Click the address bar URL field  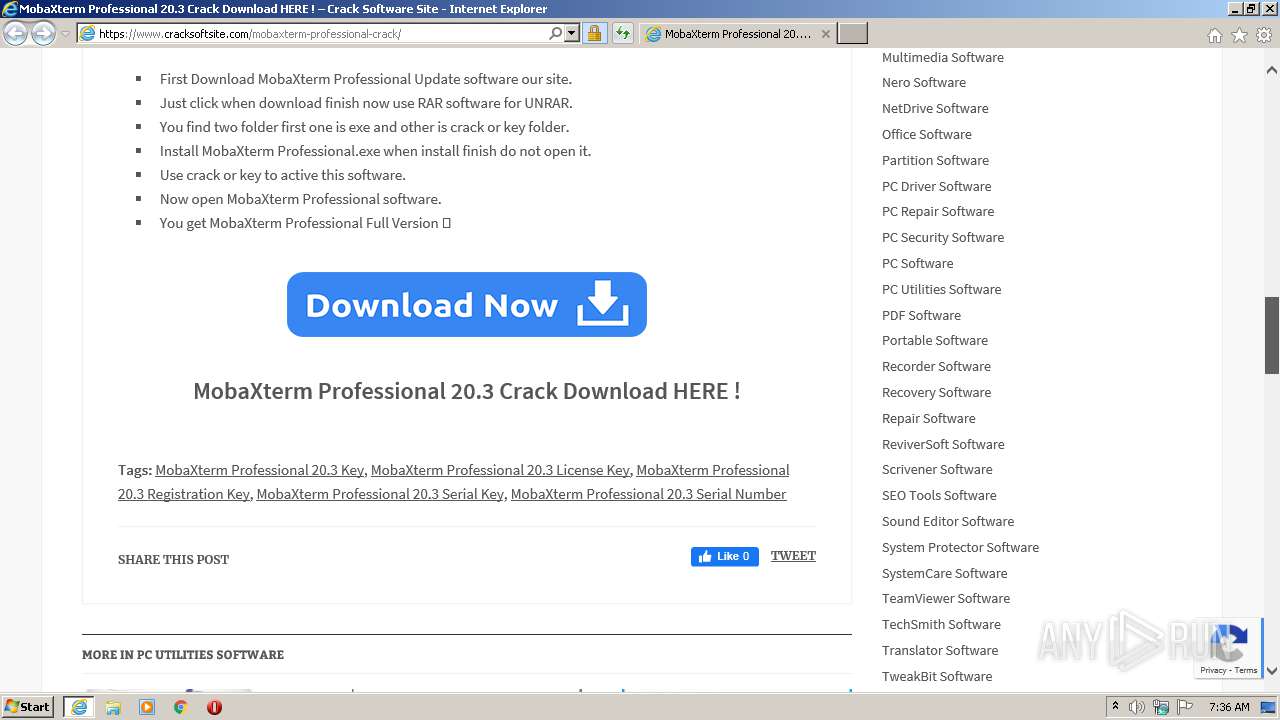(x=320, y=34)
